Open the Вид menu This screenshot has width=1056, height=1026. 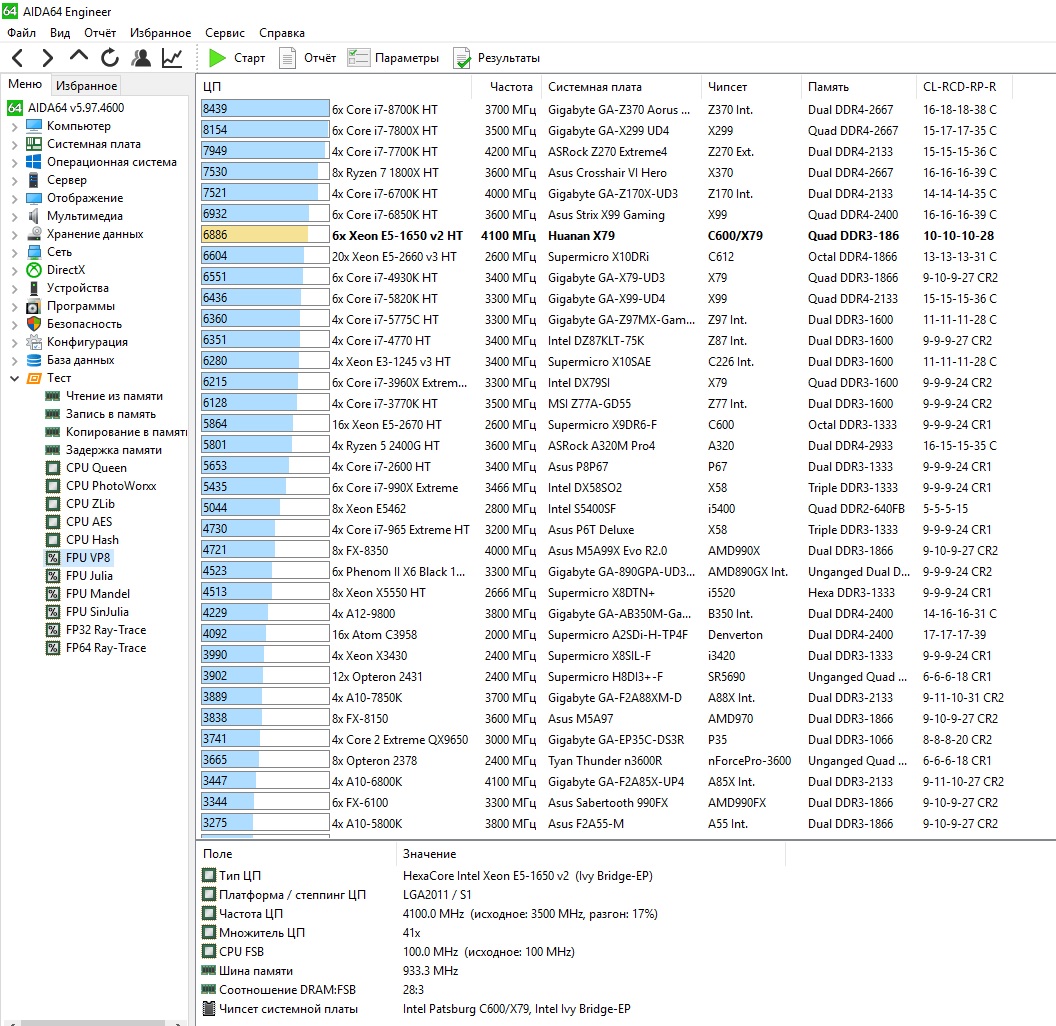pos(60,32)
